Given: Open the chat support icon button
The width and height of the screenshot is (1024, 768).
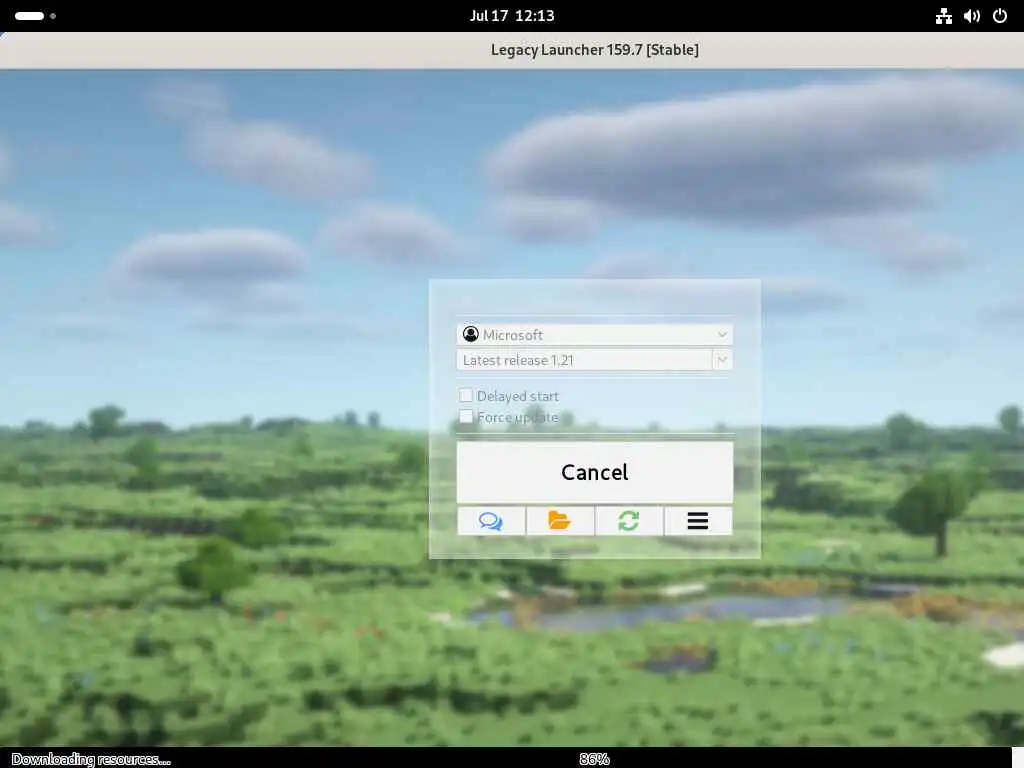Looking at the screenshot, I should point(491,520).
